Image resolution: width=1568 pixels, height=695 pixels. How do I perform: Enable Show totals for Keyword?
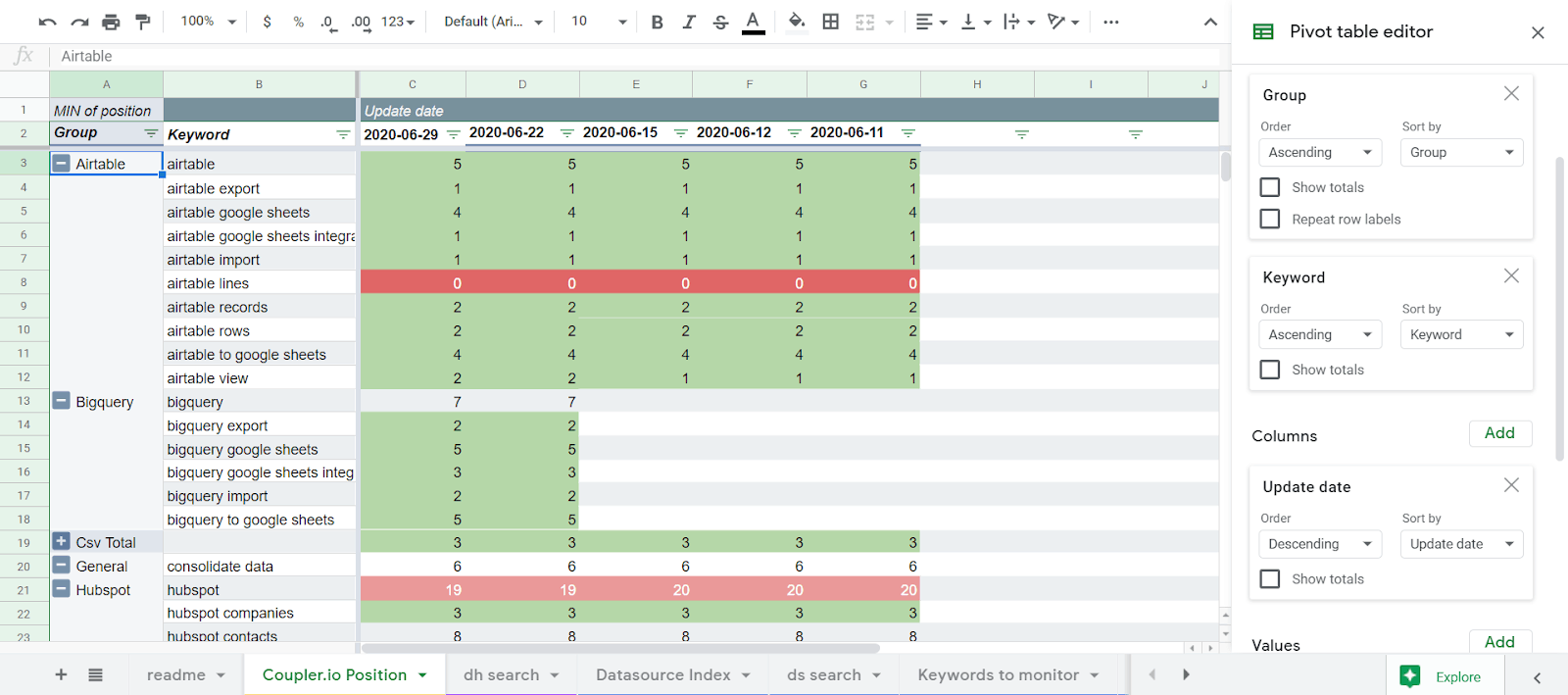[x=1270, y=370]
